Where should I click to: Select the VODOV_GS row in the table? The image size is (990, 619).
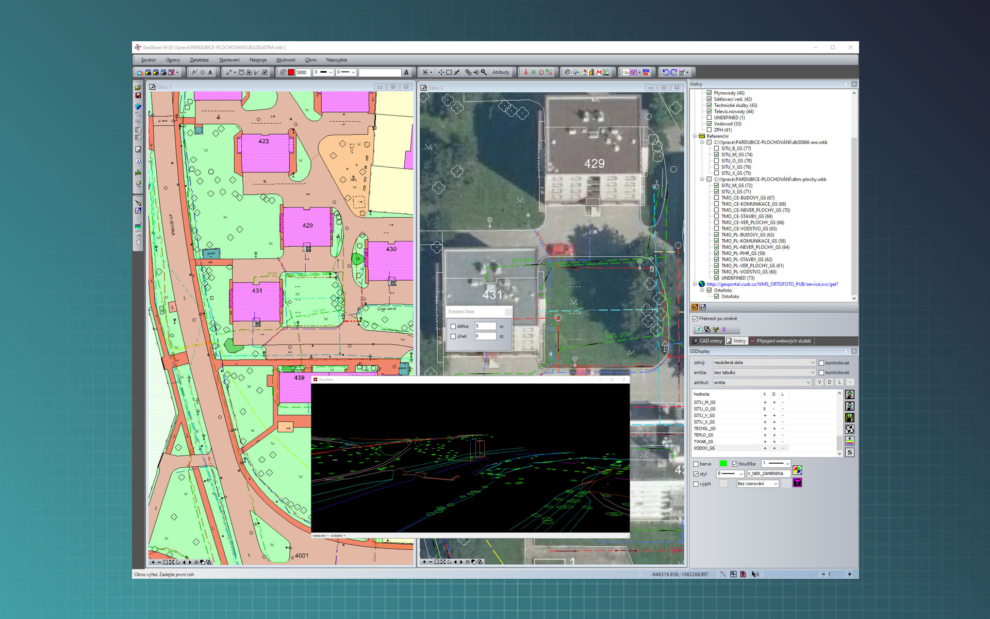pyautogui.click(x=741, y=448)
